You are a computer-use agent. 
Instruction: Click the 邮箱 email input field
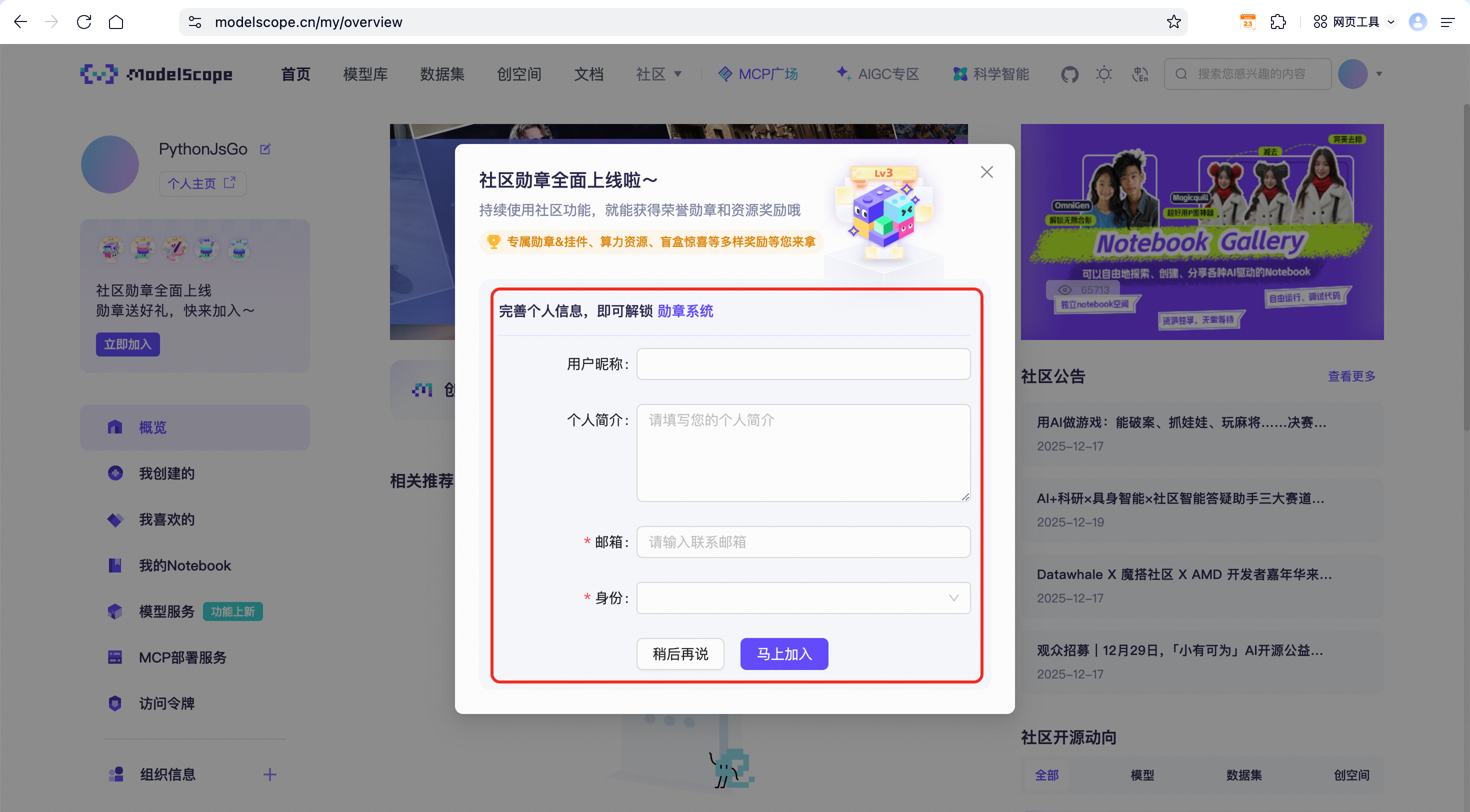[803, 542]
